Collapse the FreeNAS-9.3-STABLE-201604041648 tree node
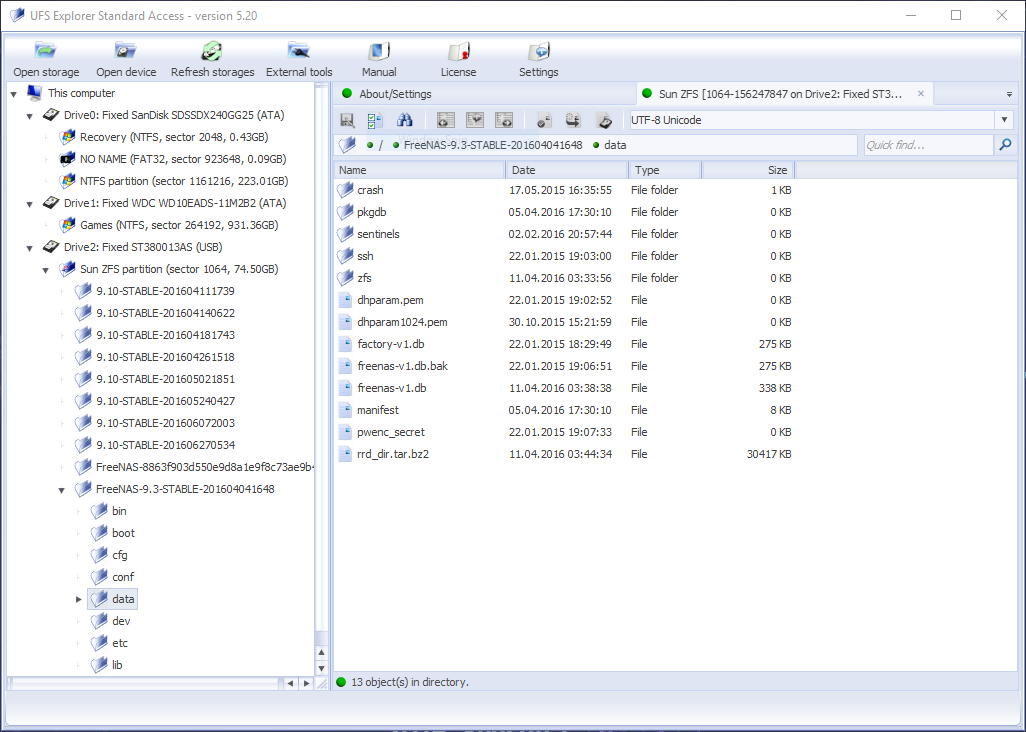The image size is (1026, 732). click(x=62, y=489)
